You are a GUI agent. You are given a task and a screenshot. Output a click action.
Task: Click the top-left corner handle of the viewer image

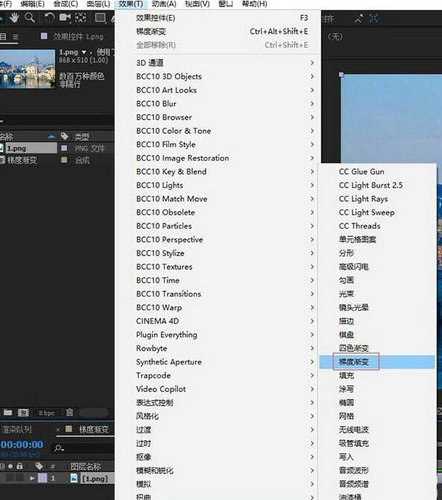pyautogui.click(x=341, y=75)
